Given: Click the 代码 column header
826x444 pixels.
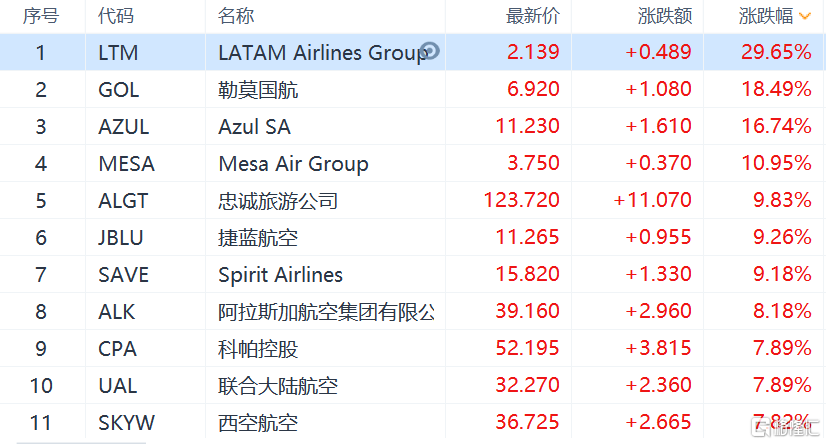Looking at the screenshot, I should click(116, 16).
